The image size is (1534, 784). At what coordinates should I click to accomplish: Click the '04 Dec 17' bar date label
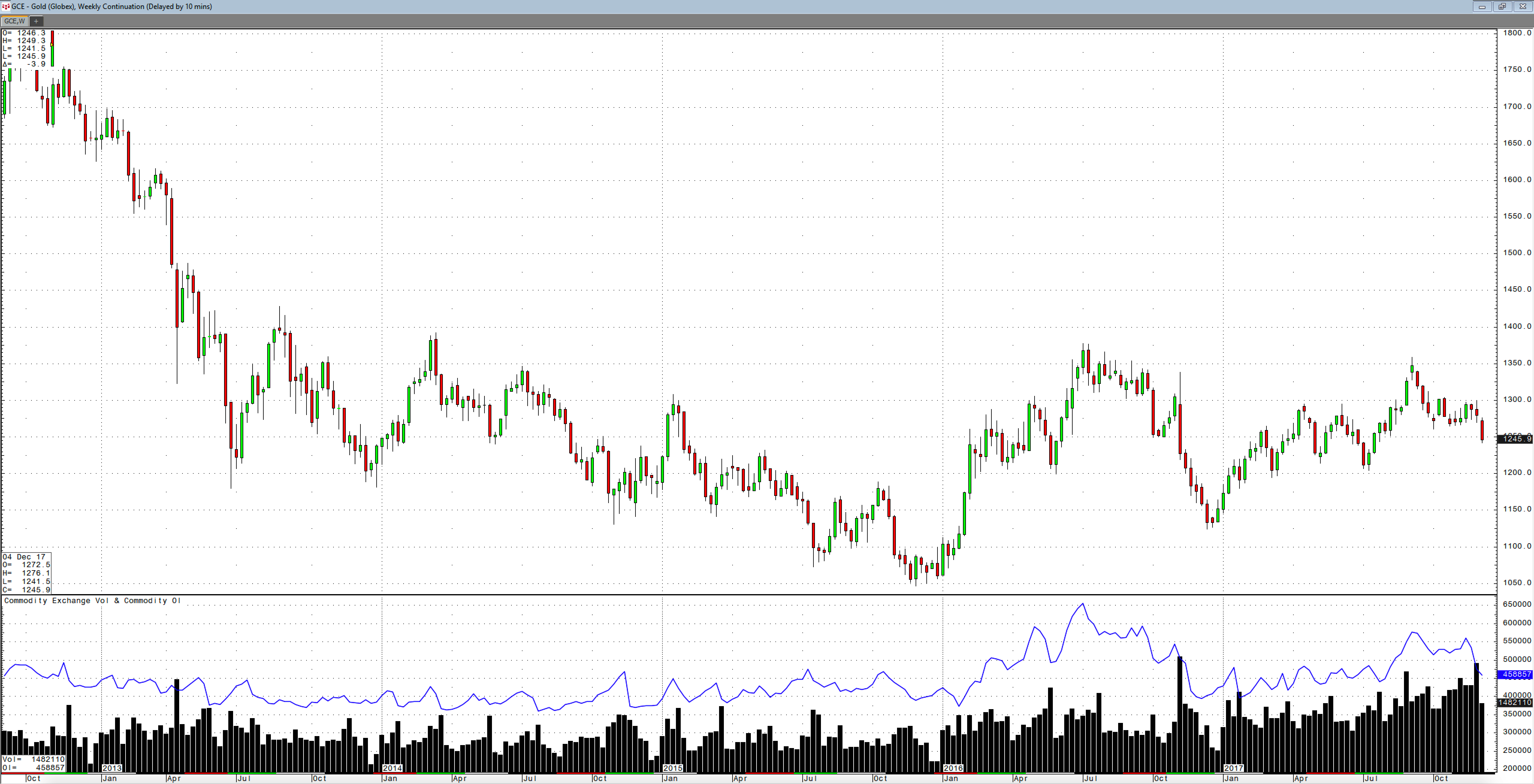(x=24, y=557)
